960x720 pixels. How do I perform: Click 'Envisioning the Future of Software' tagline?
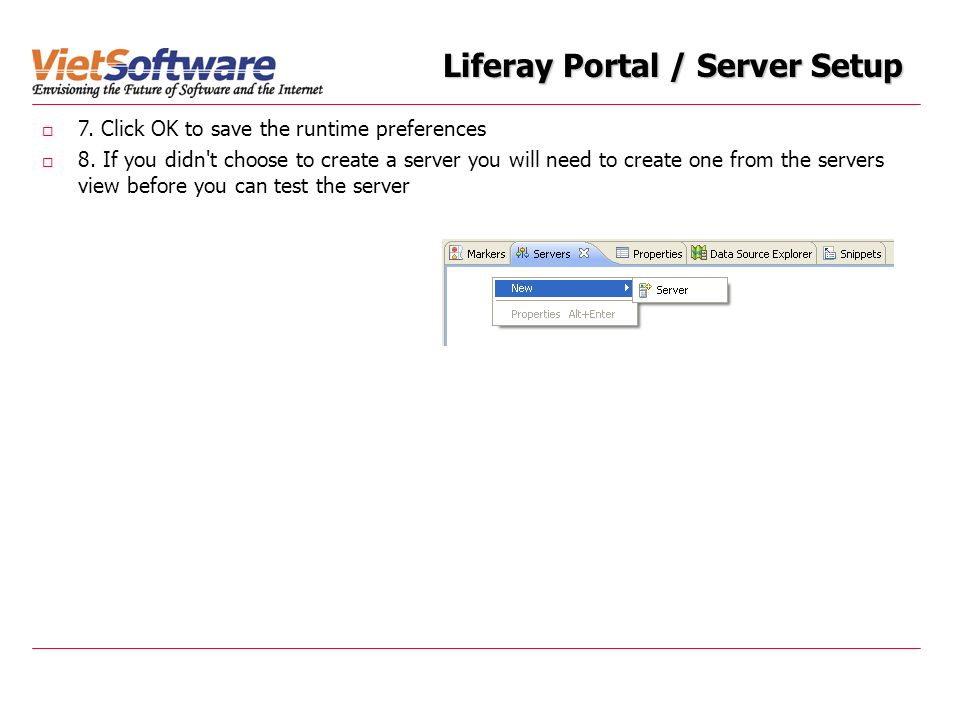tap(131, 90)
